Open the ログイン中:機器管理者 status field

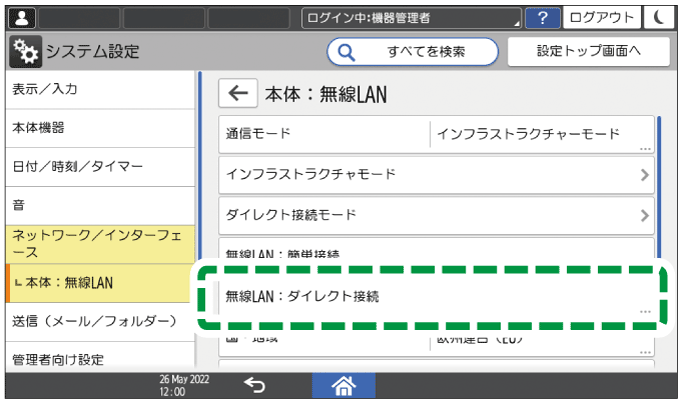tap(412, 18)
